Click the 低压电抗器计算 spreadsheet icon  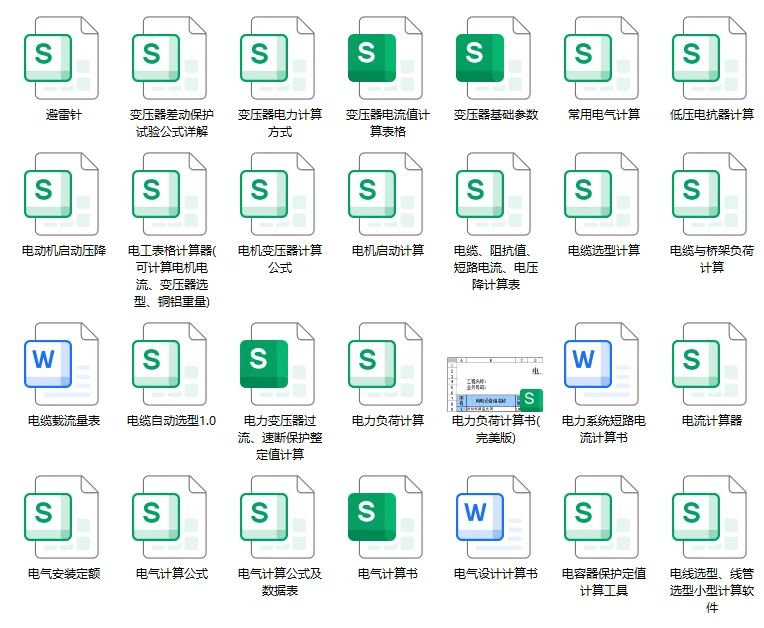[x=710, y=58]
